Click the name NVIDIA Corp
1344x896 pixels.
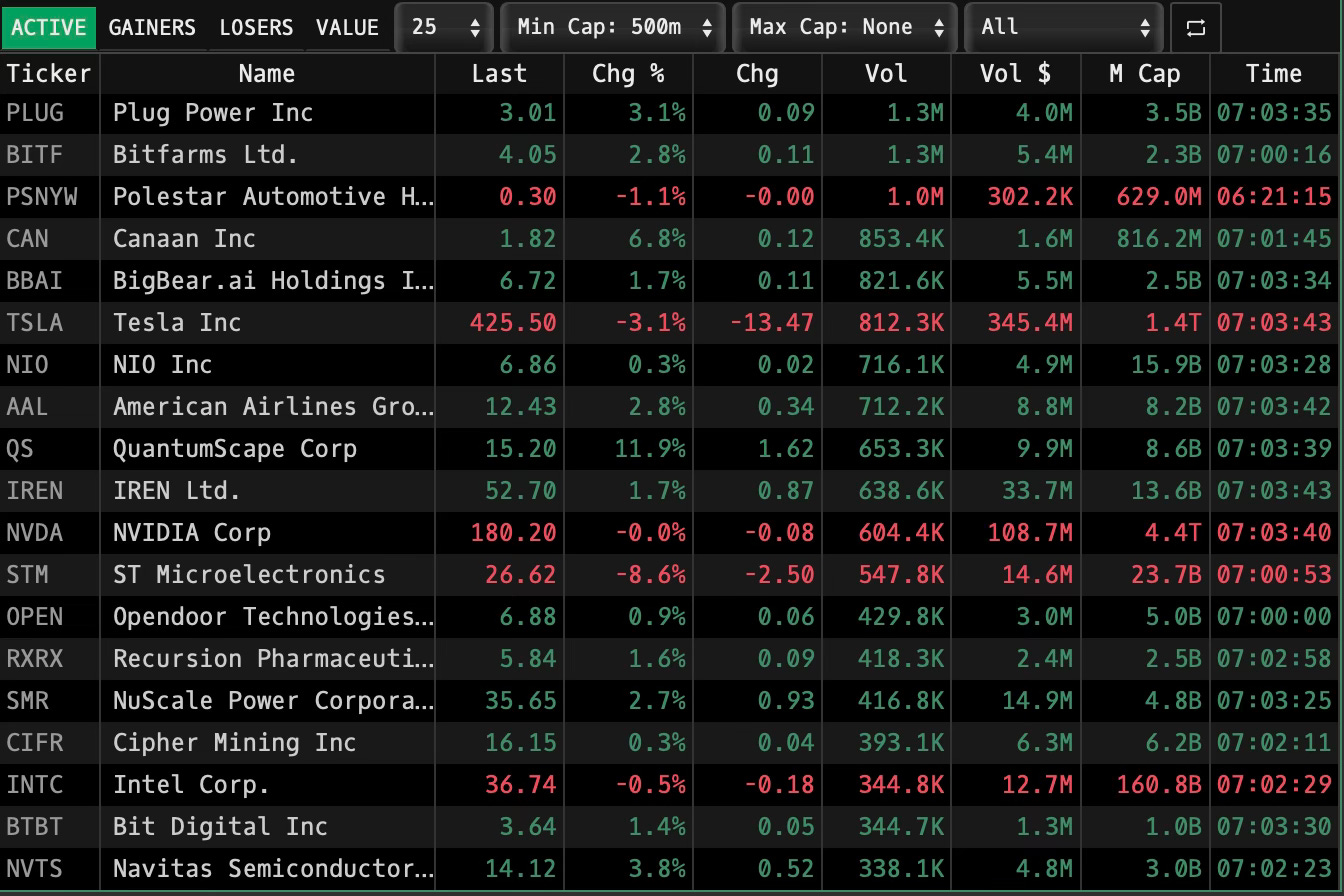192,533
